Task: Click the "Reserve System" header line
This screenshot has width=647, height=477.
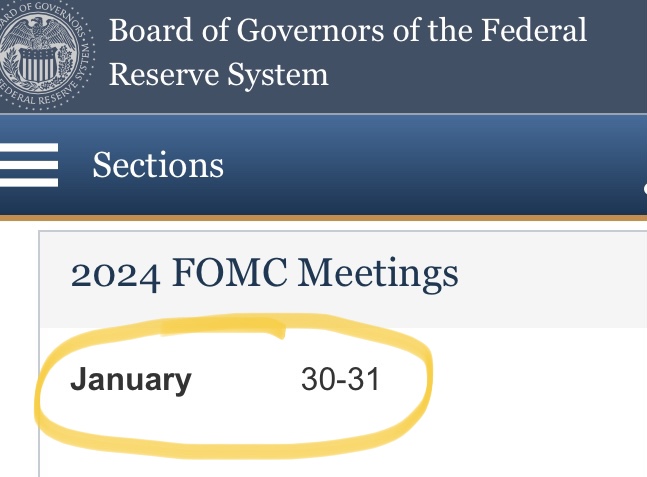Action: click(218, 74)
